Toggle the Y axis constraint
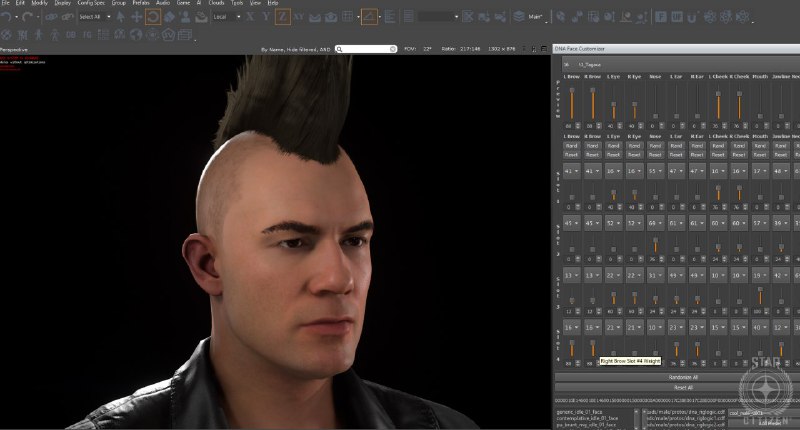The width and height of the screenshot is (800, 430). 266,17
